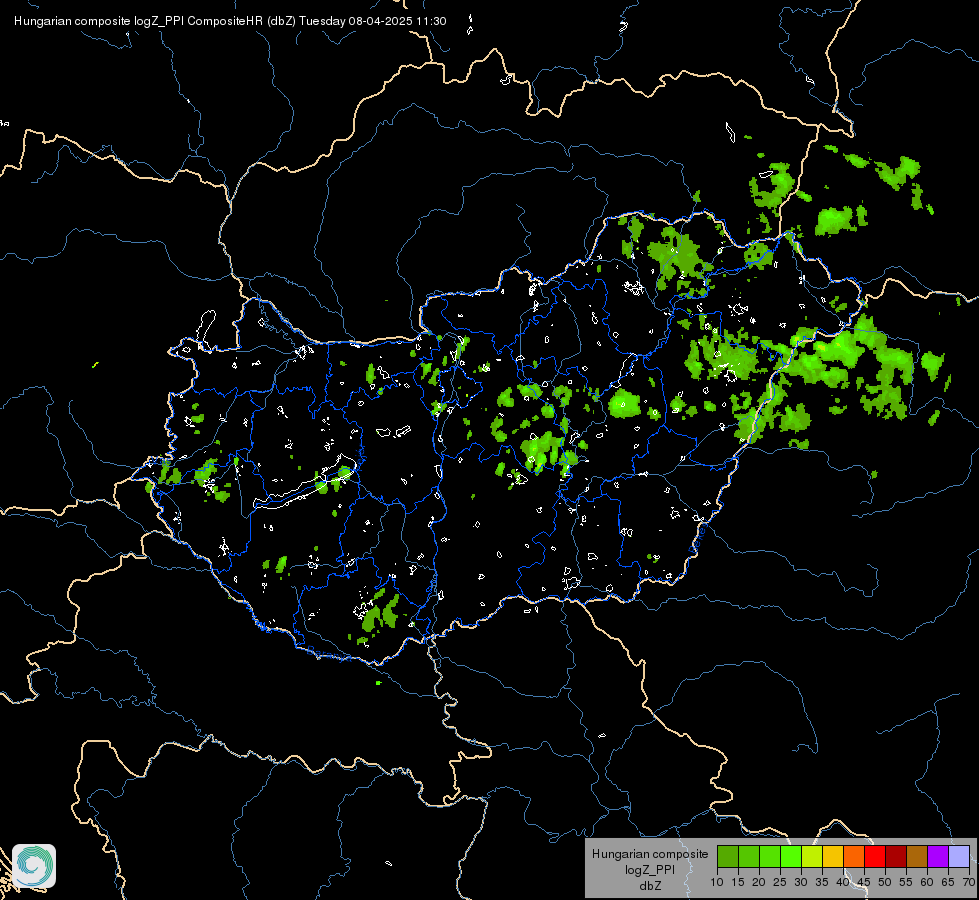
Task: Click the legend scale value 45
Action: pyautogui.click(x=864, y=883)
